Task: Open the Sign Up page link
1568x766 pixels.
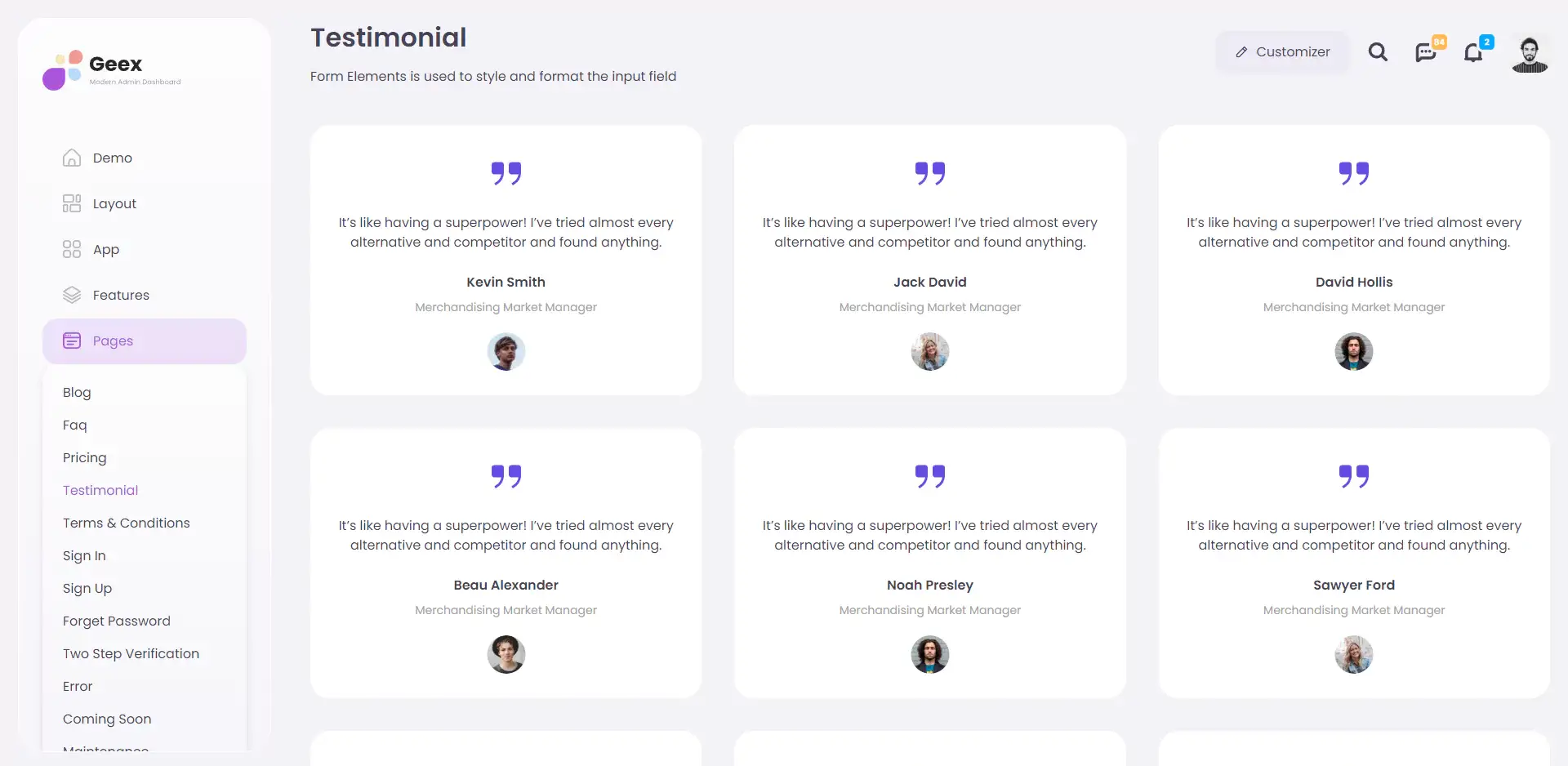Action: [x=87, y=588]
